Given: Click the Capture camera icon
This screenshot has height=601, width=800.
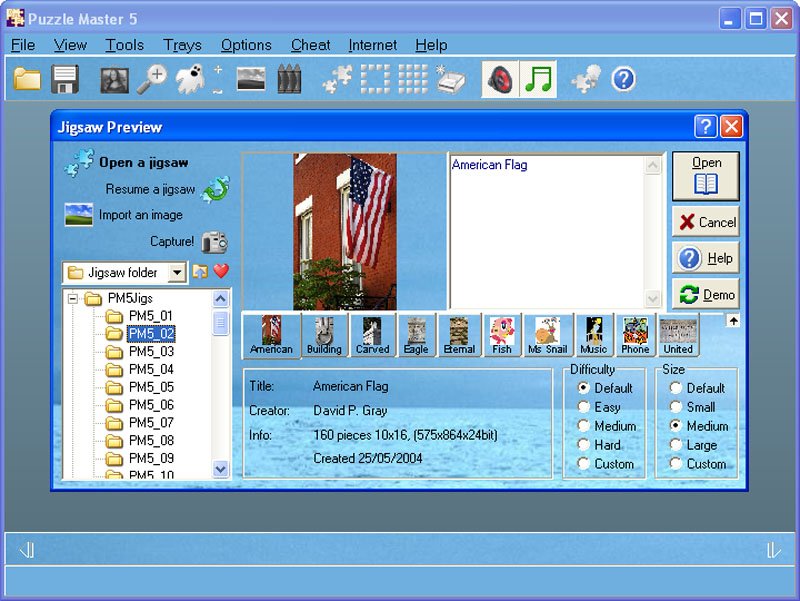Looking at the screenshot, I should click(x=214, y=242).
